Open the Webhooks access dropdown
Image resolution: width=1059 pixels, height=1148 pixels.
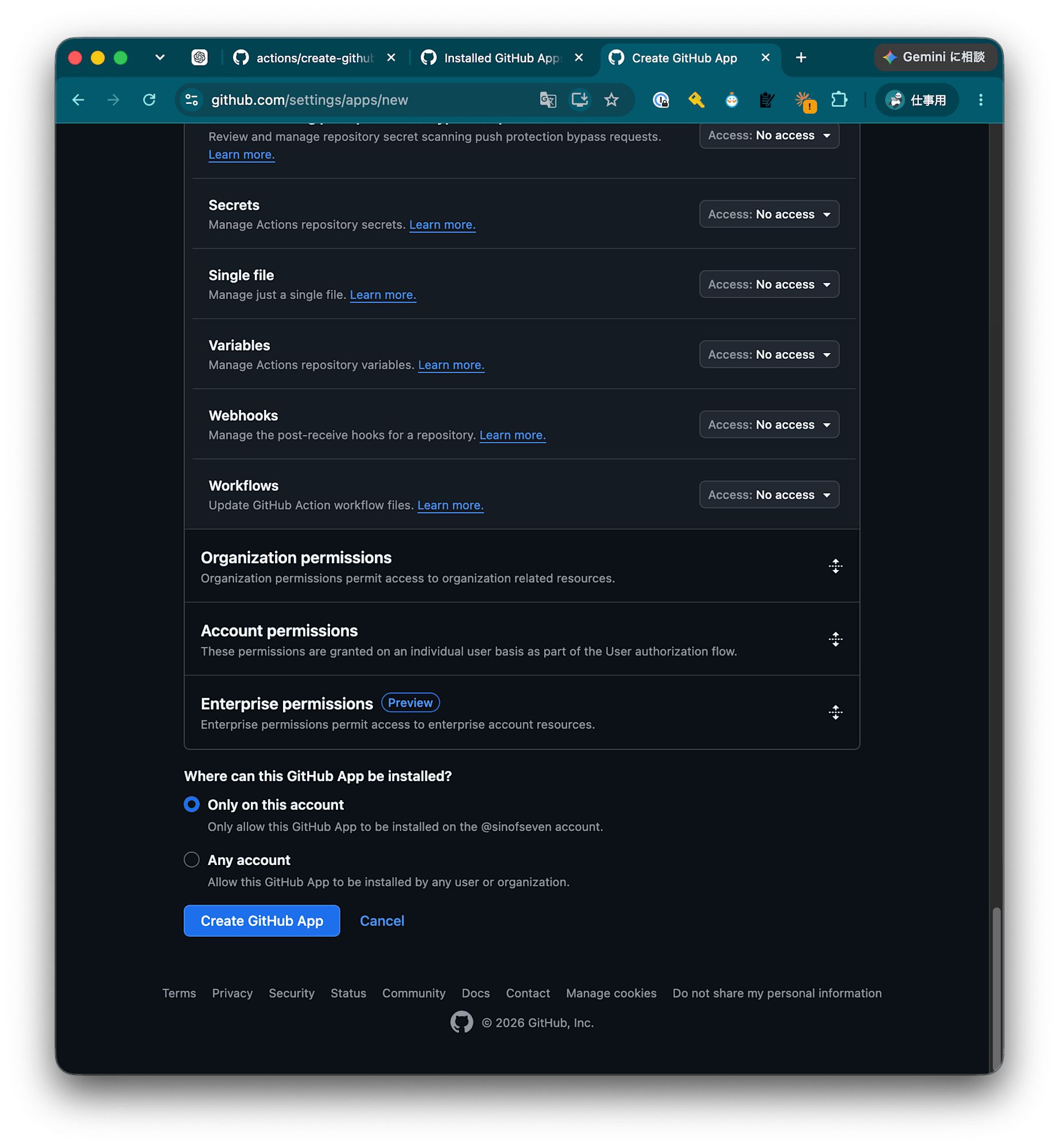point(768,424)
